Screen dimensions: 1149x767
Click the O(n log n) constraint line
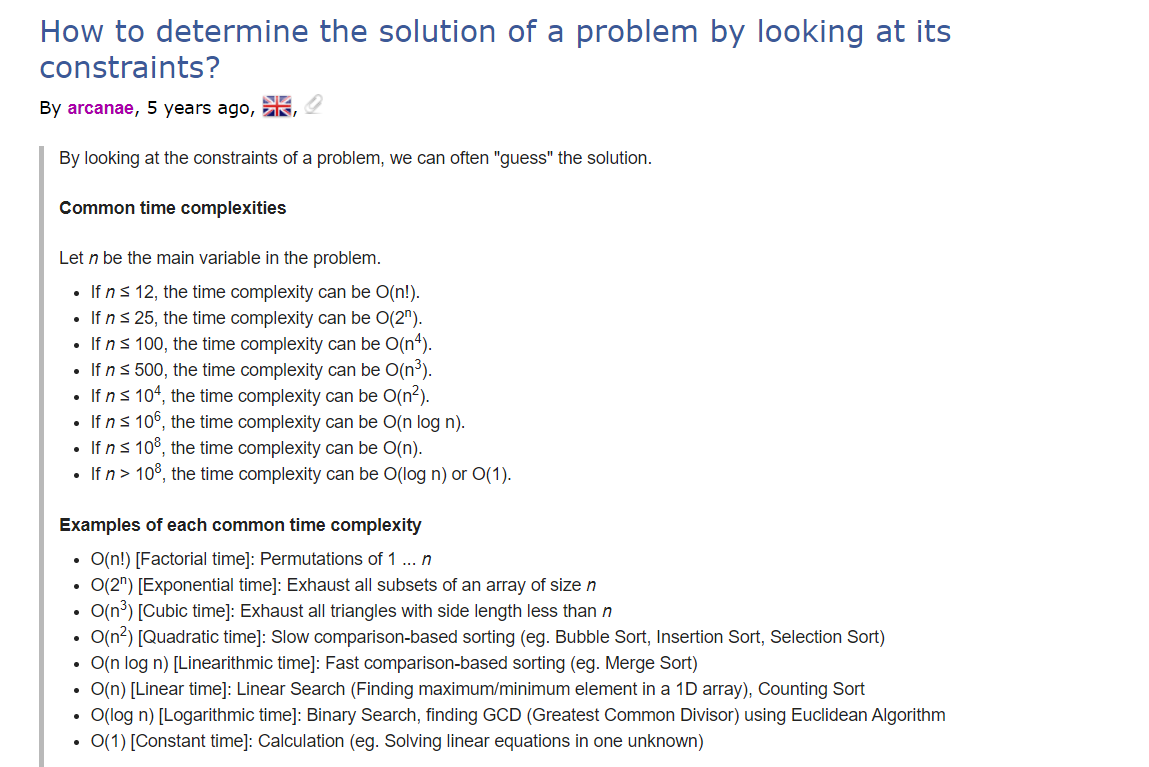(x=278, y=422)
